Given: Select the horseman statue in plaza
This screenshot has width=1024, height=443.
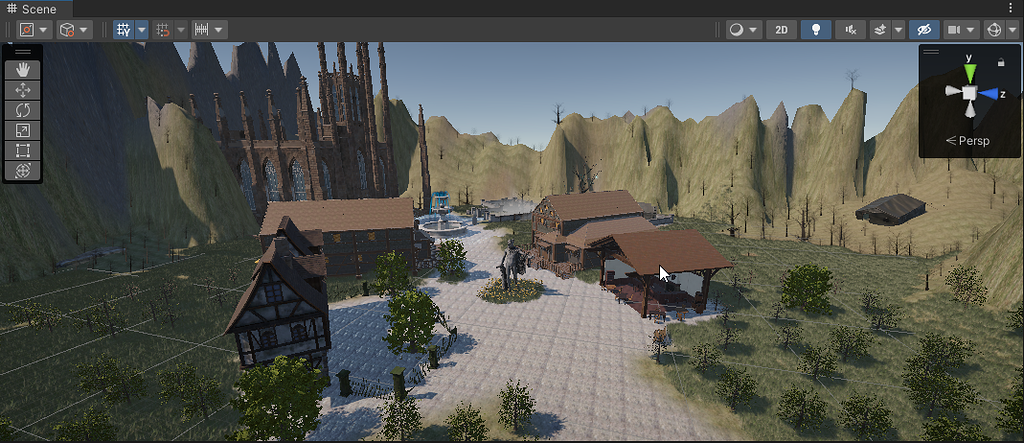Looking at the screenshot, I should (x=513, y=266).
